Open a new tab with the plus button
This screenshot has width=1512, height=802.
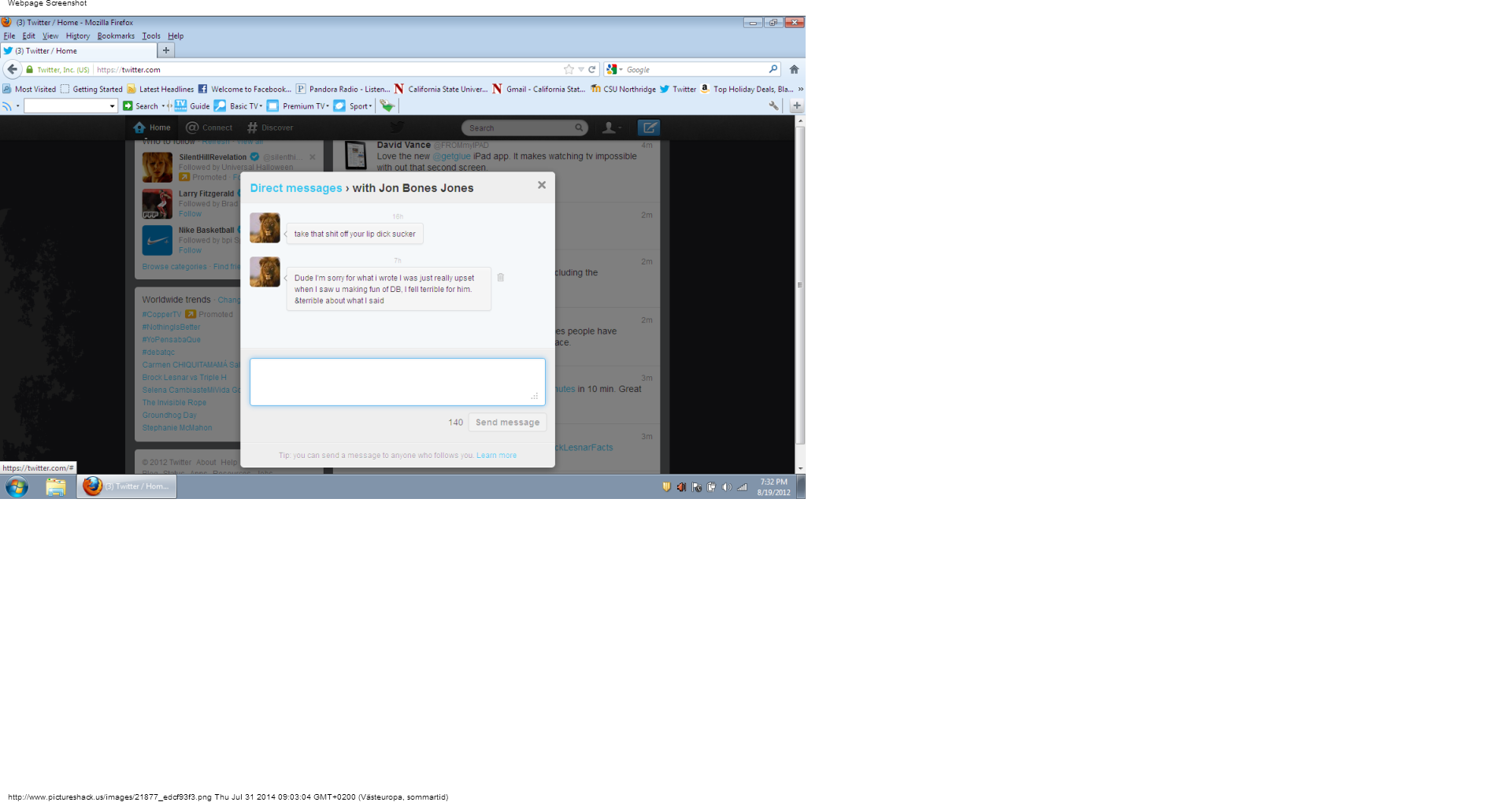click(165, 50)
